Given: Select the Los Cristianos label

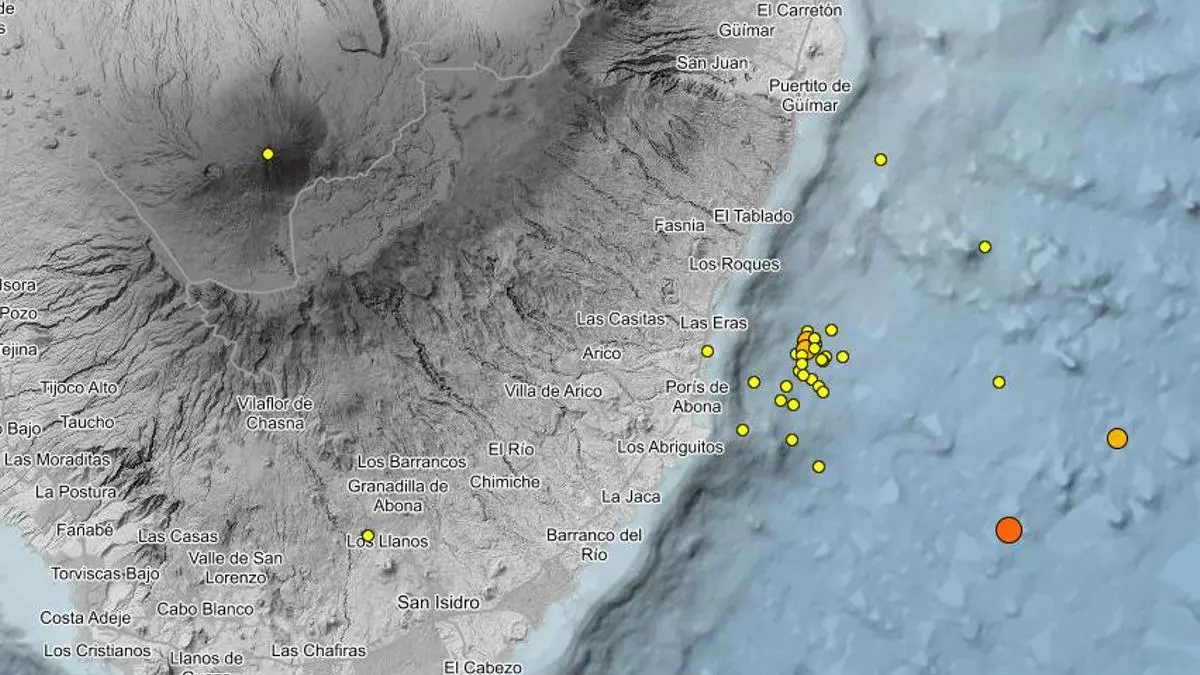Looking at the screenshot, I should pos(97,651).
